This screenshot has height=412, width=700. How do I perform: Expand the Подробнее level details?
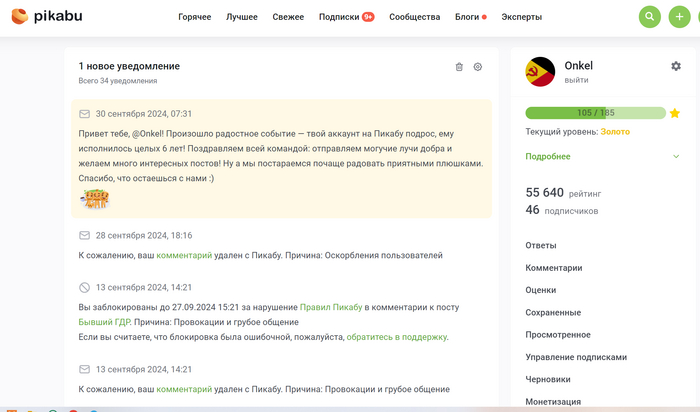pos(548,157)
